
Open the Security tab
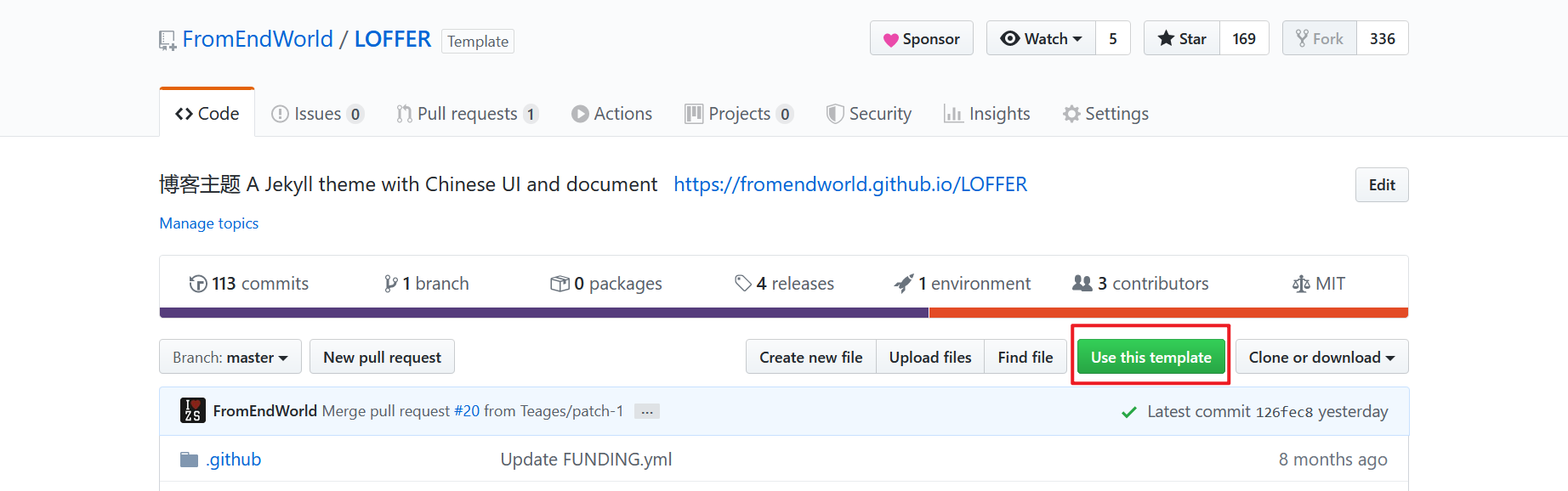869,114
